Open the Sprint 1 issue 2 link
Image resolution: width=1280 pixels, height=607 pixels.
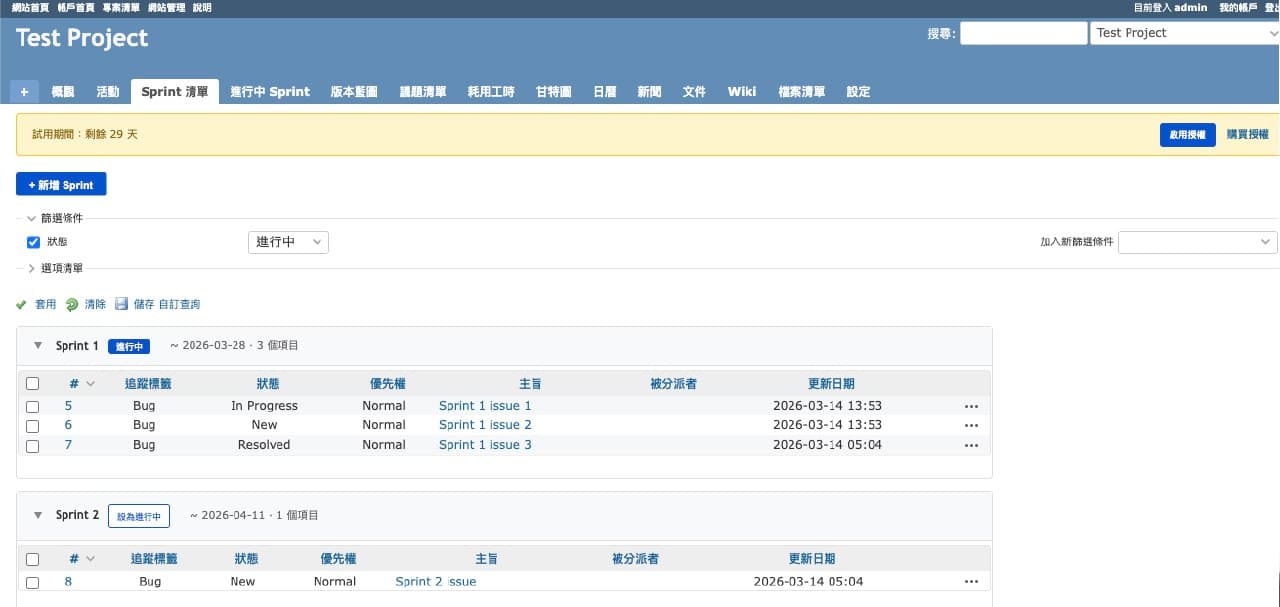485,424
